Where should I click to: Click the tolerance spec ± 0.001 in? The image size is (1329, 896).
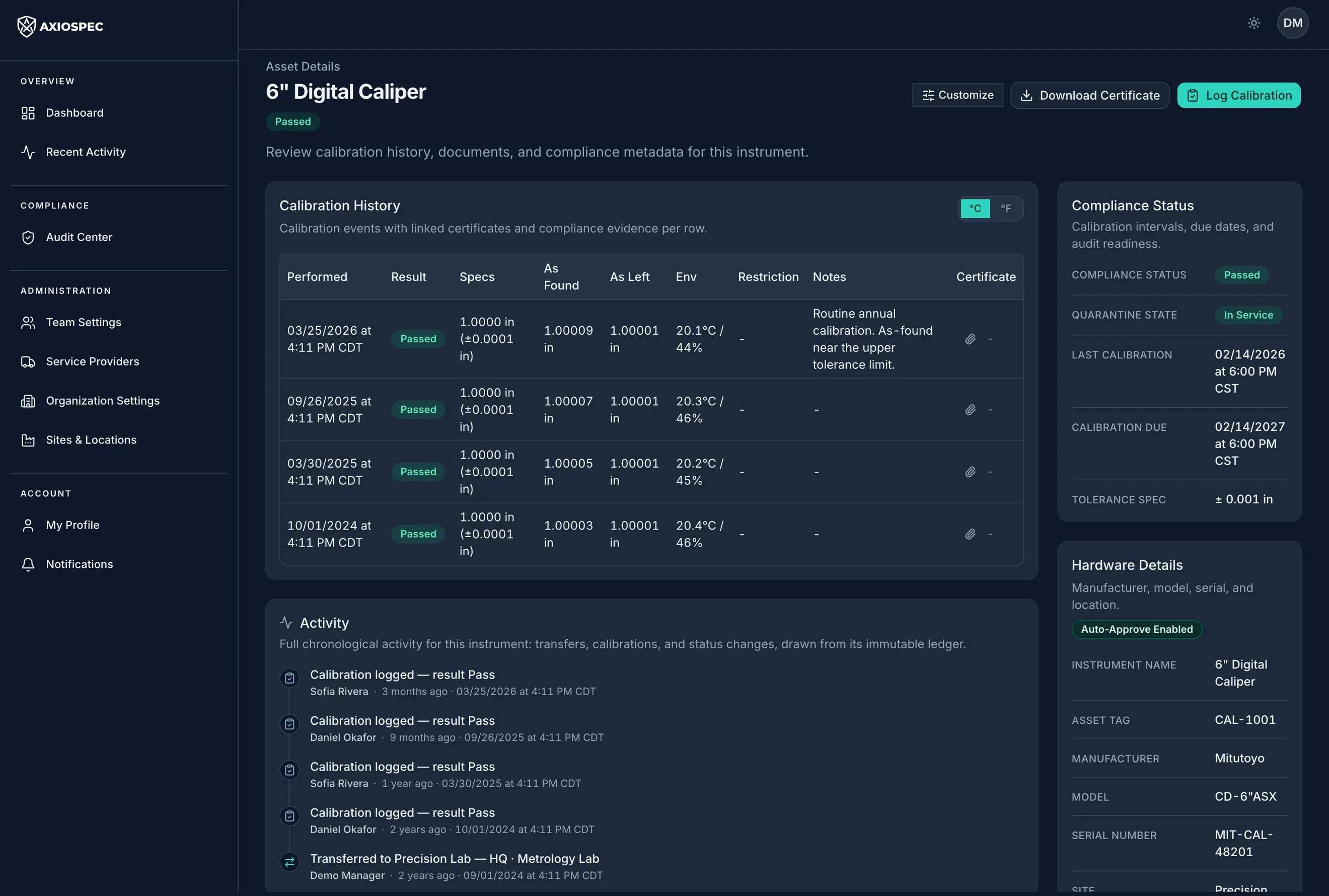(1243, 499)
